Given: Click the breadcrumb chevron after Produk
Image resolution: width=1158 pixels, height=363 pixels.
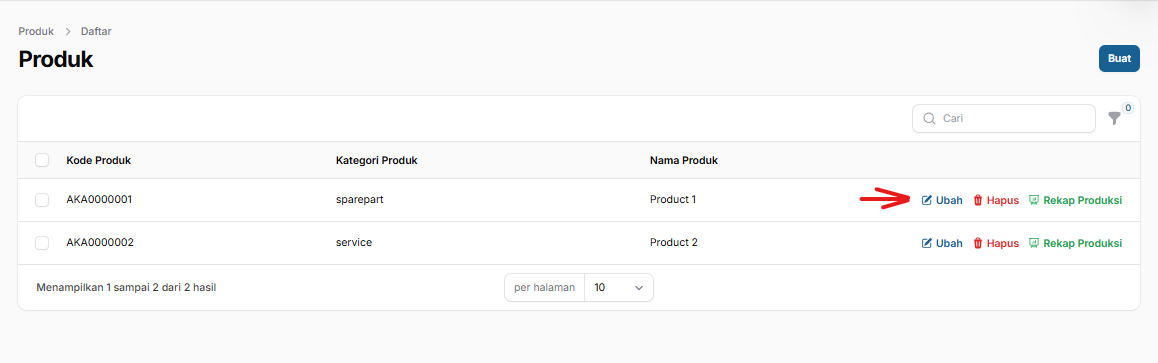Looking at the screenshot, I should pyautogui.click(x=67, y=32).
